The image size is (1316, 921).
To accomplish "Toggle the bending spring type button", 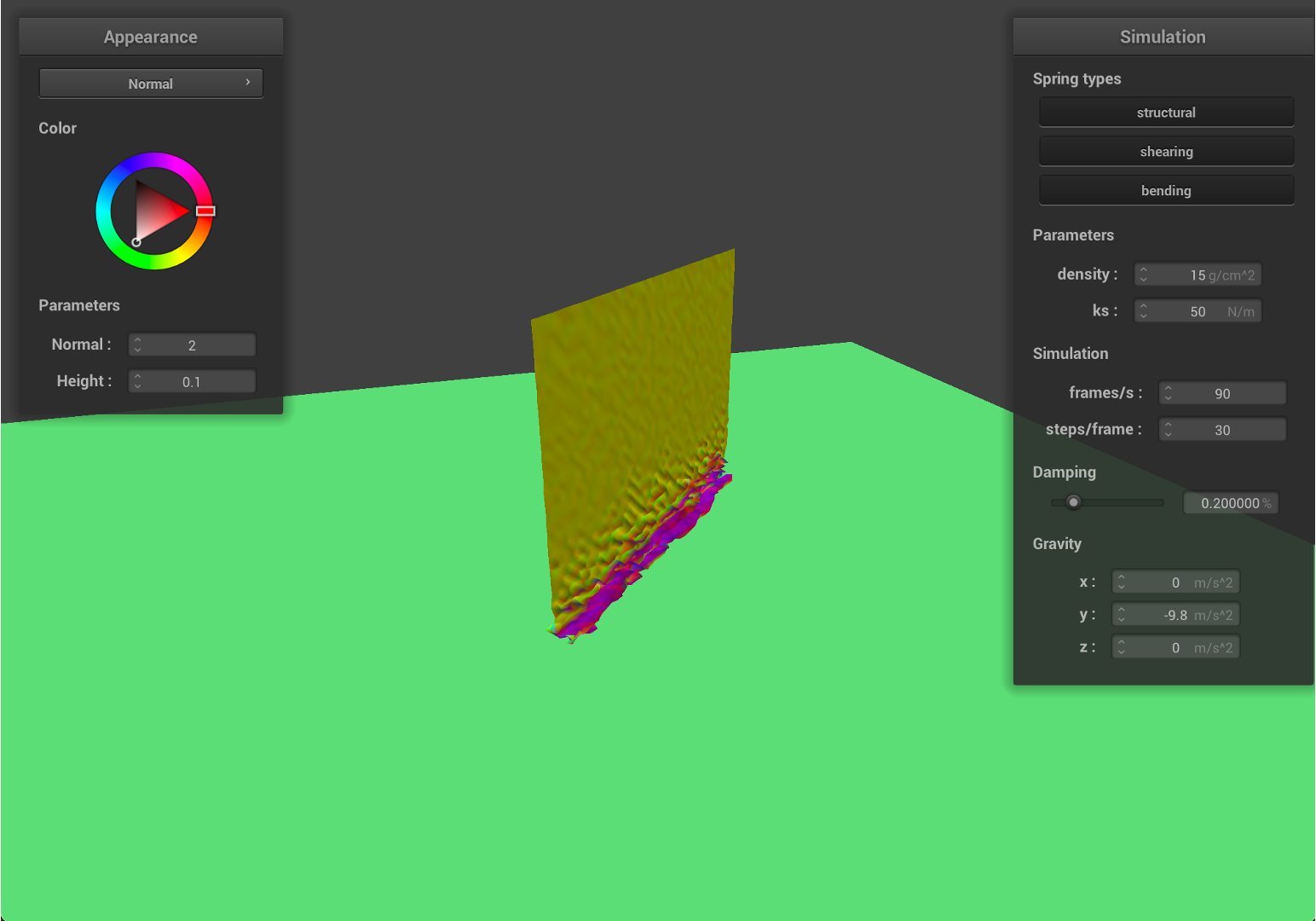I will click(x=1165, y=191).
